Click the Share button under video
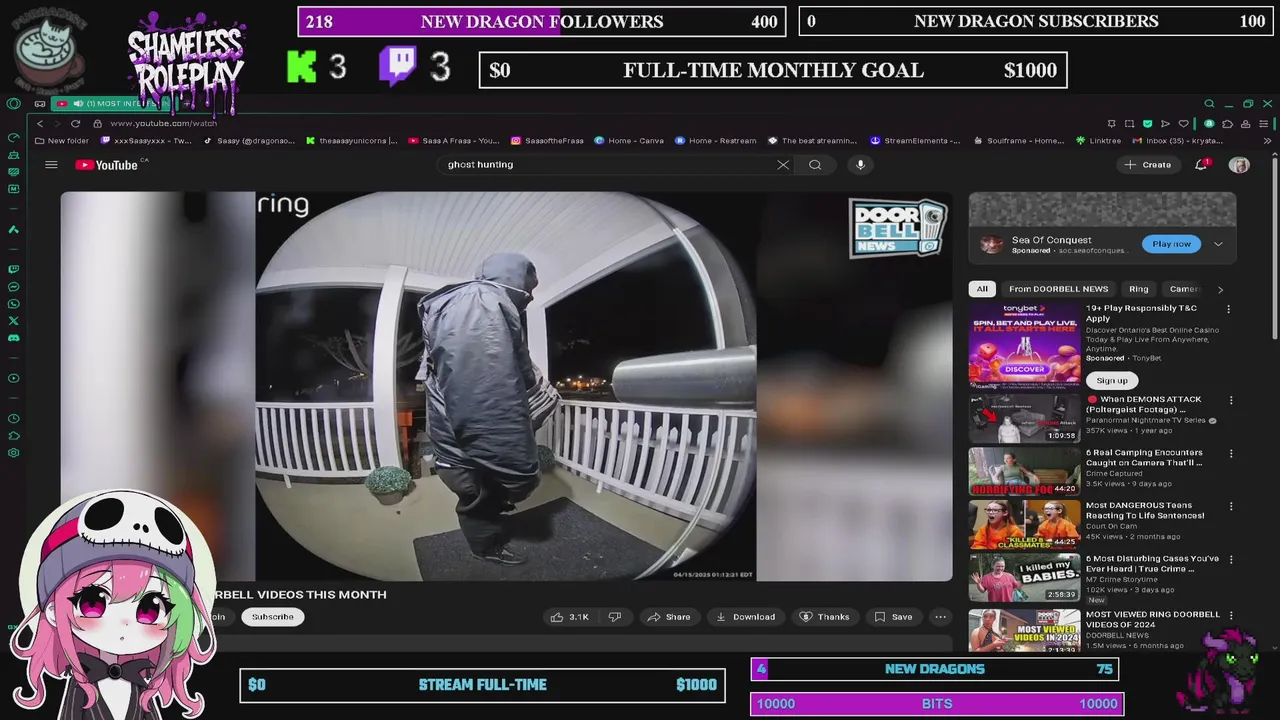The width and height of the screenshot is (1280, 720). [669, 617]
